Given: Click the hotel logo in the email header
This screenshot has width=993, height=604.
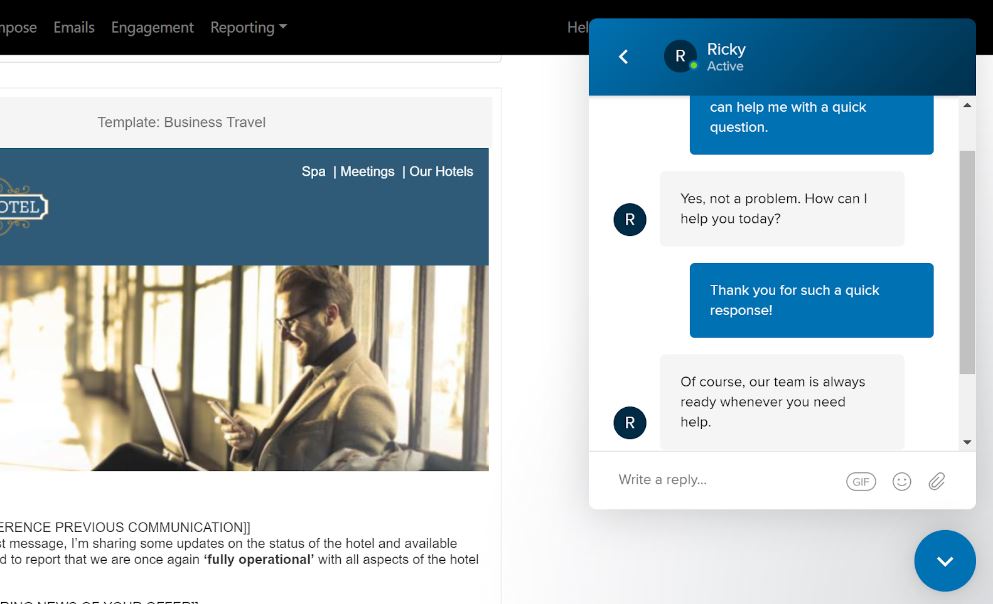Looking at the screenshot, I should coord(23,206).
